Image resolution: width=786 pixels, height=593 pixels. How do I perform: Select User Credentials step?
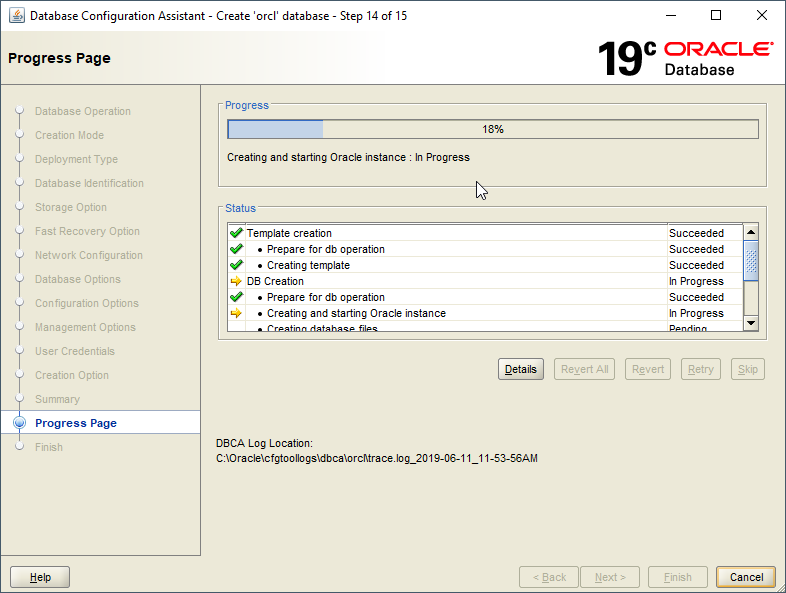tap(75, 351)
